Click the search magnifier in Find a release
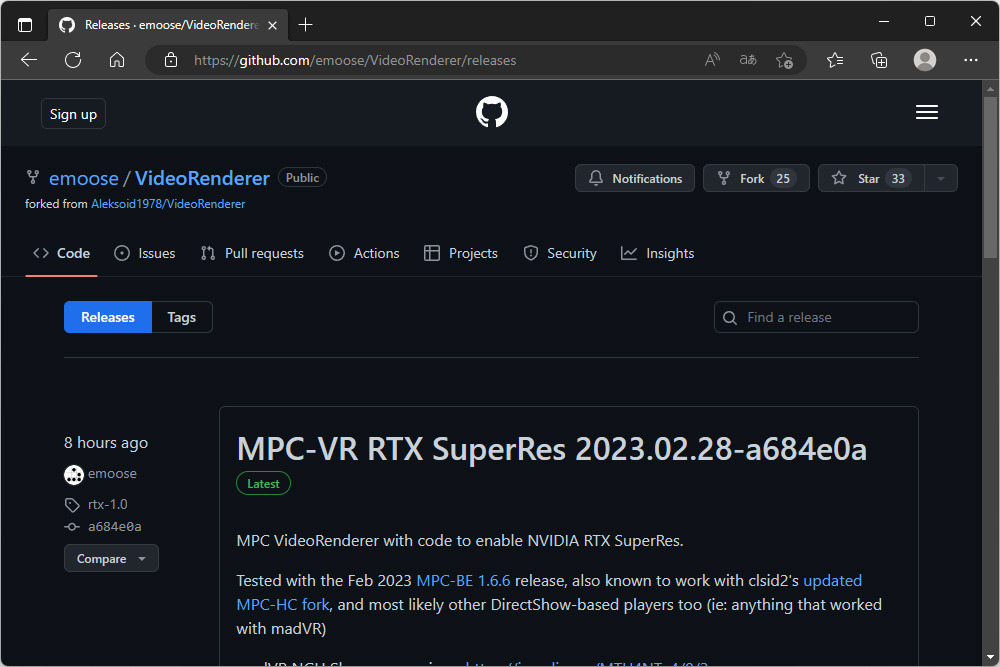Screen dimensions: 1000x667 coord(729,317)
